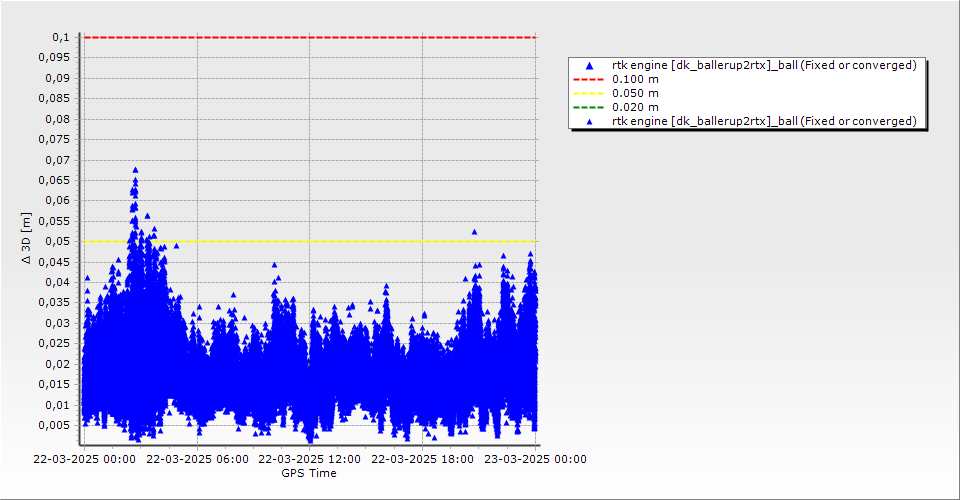Click the "0,03" y-axis tick label
960x500 pixels.
58,324
